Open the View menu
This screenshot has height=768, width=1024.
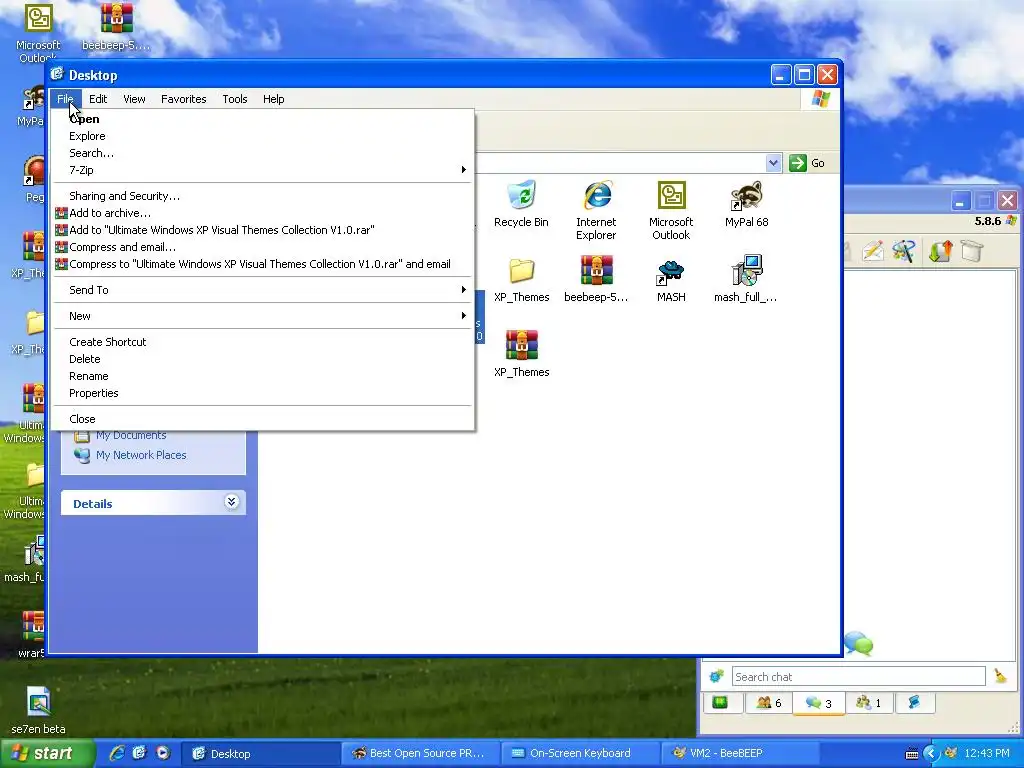pos(134,99)
